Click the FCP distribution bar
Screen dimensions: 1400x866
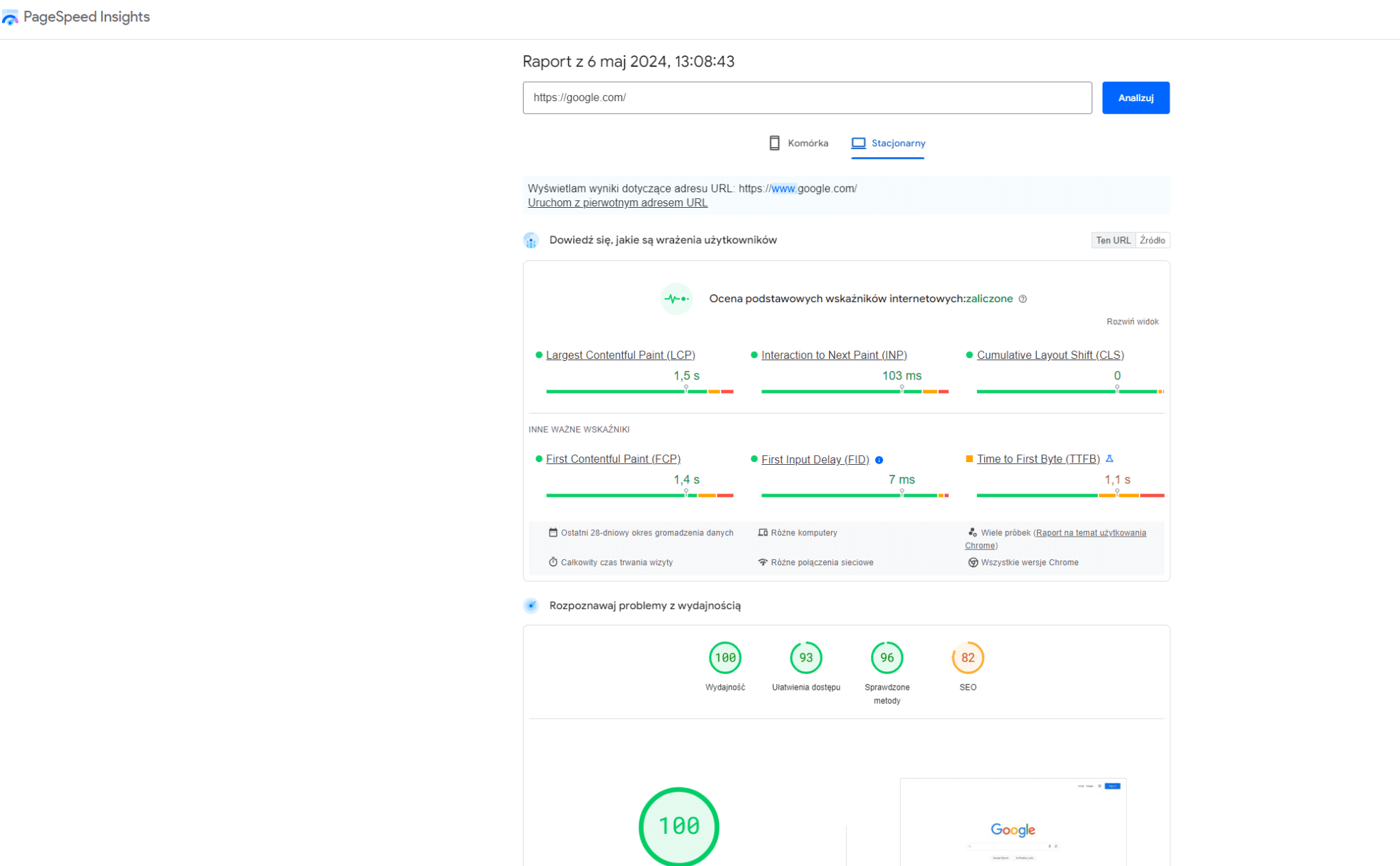[639, 496]
